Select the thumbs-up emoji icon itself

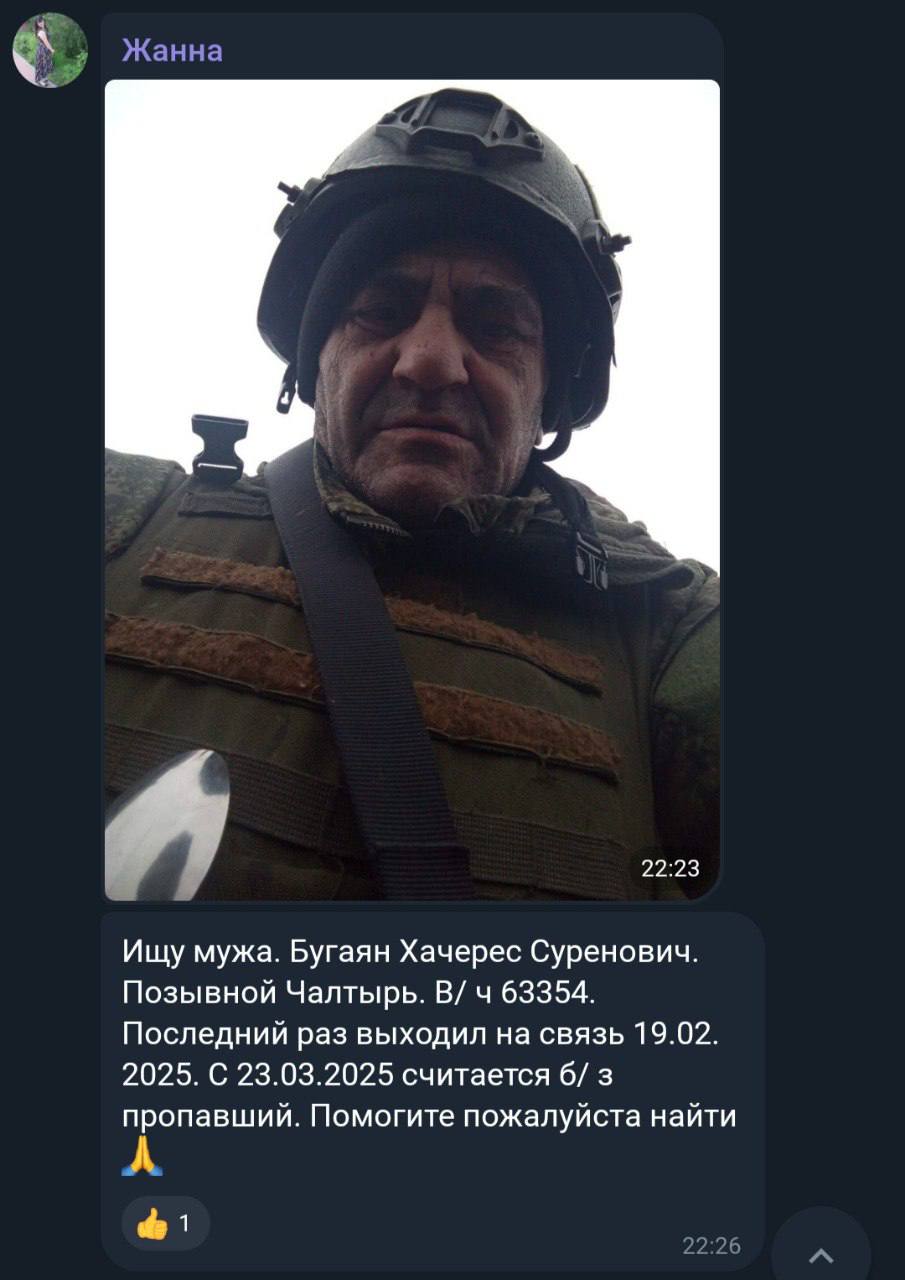pos(151,1223)
